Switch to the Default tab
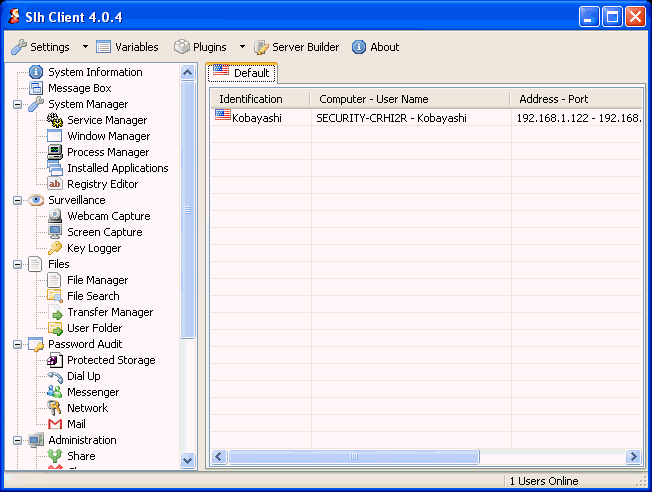This screenshot has width=652, height=492. pos(242,73)
